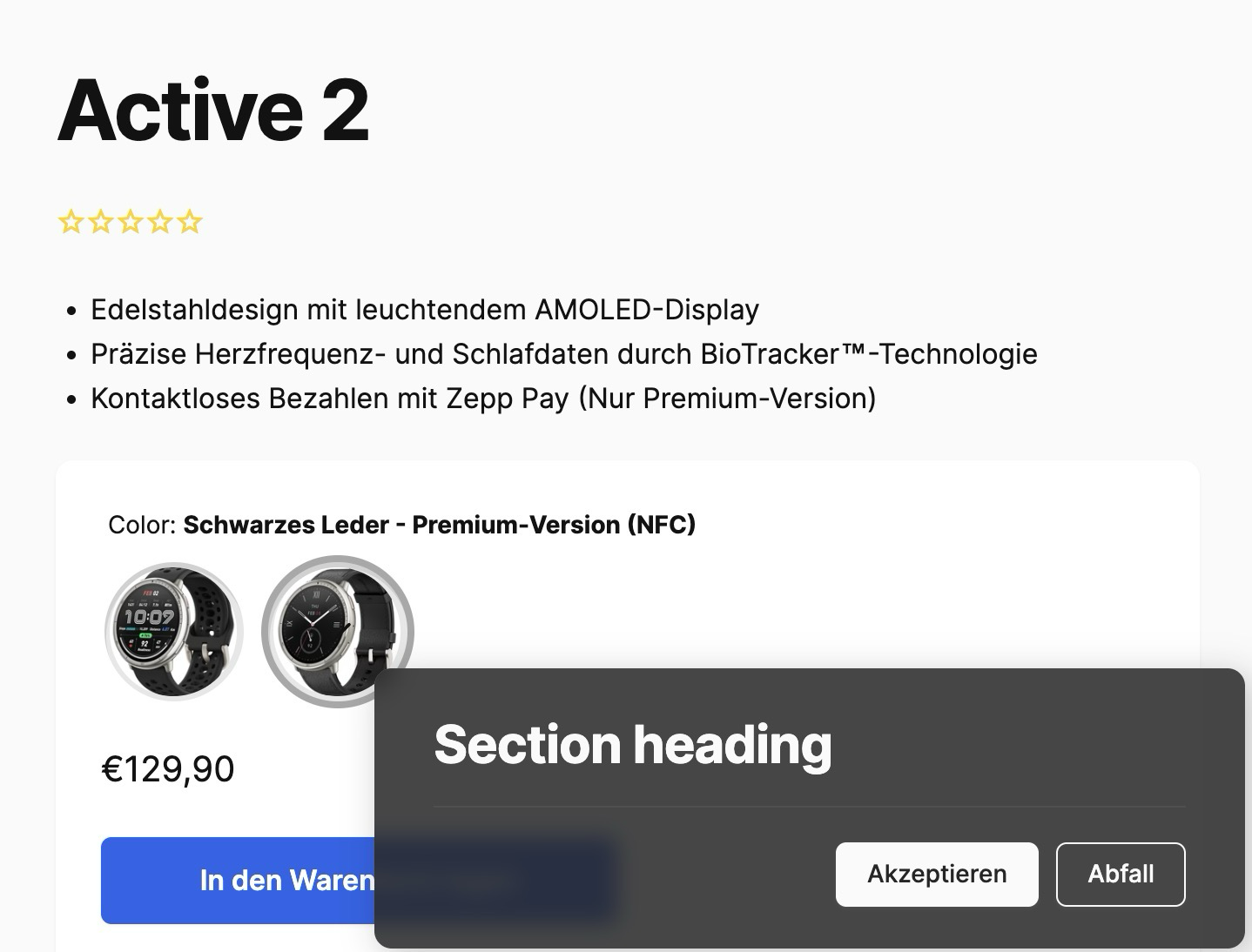Click the BioTracker-Technologie feature bullet
This screenshot has height=952, width=1252.
(x=564, y=354)
